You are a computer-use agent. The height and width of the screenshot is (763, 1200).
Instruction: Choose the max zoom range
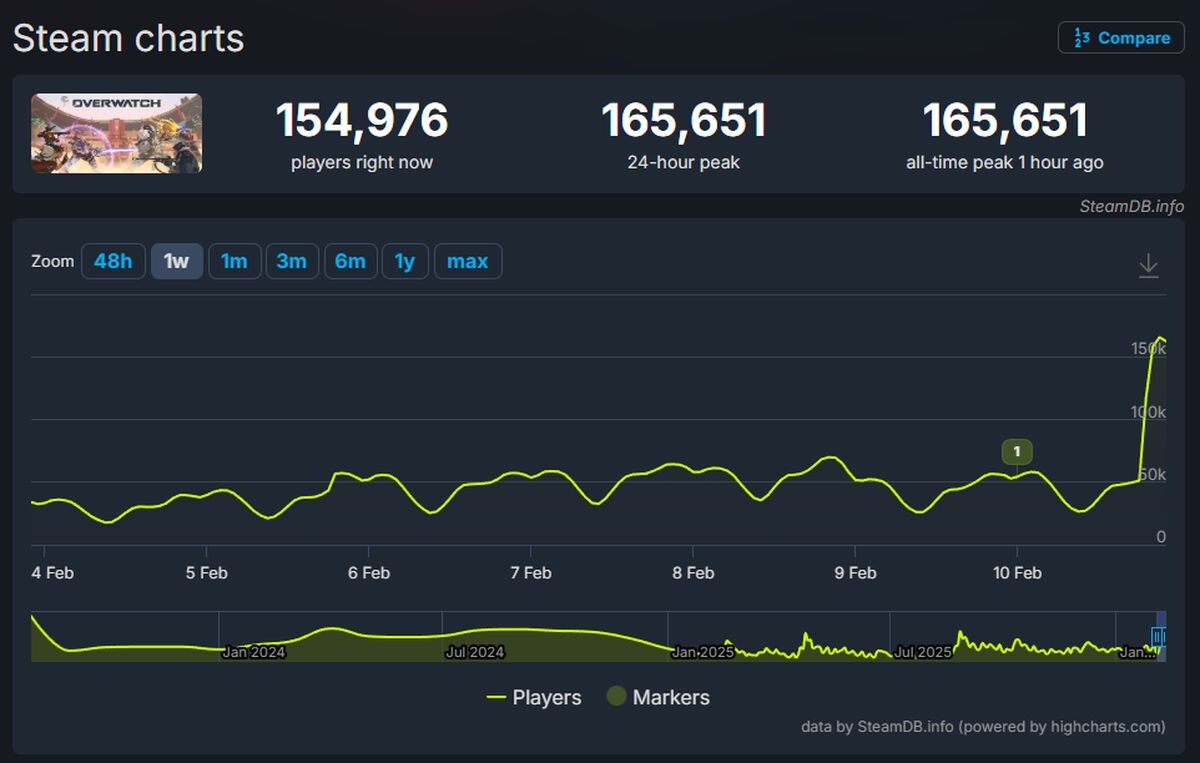pyautogui.click(x=468, y=261)
